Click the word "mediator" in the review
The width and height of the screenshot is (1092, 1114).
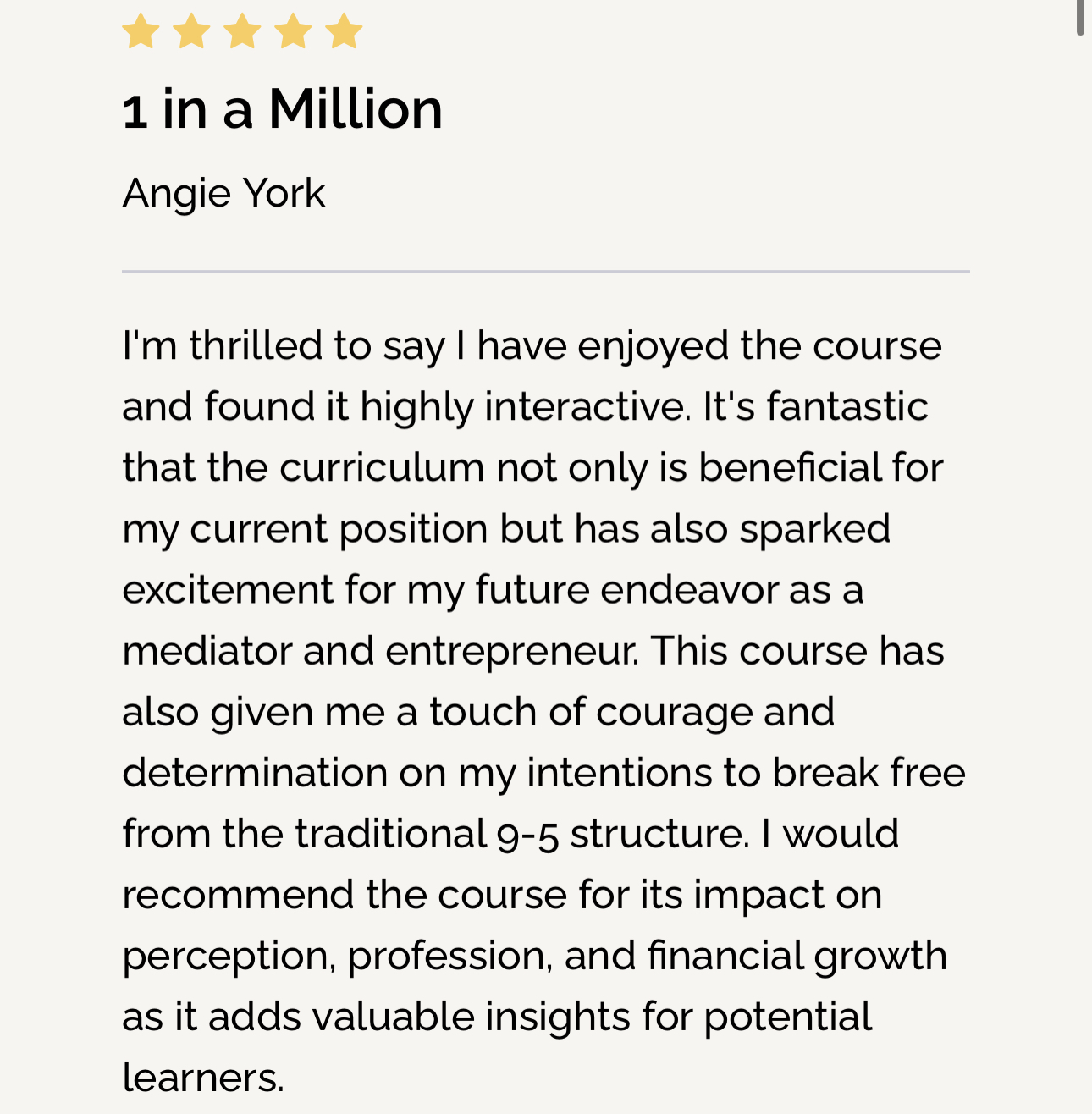coord(207,651)
